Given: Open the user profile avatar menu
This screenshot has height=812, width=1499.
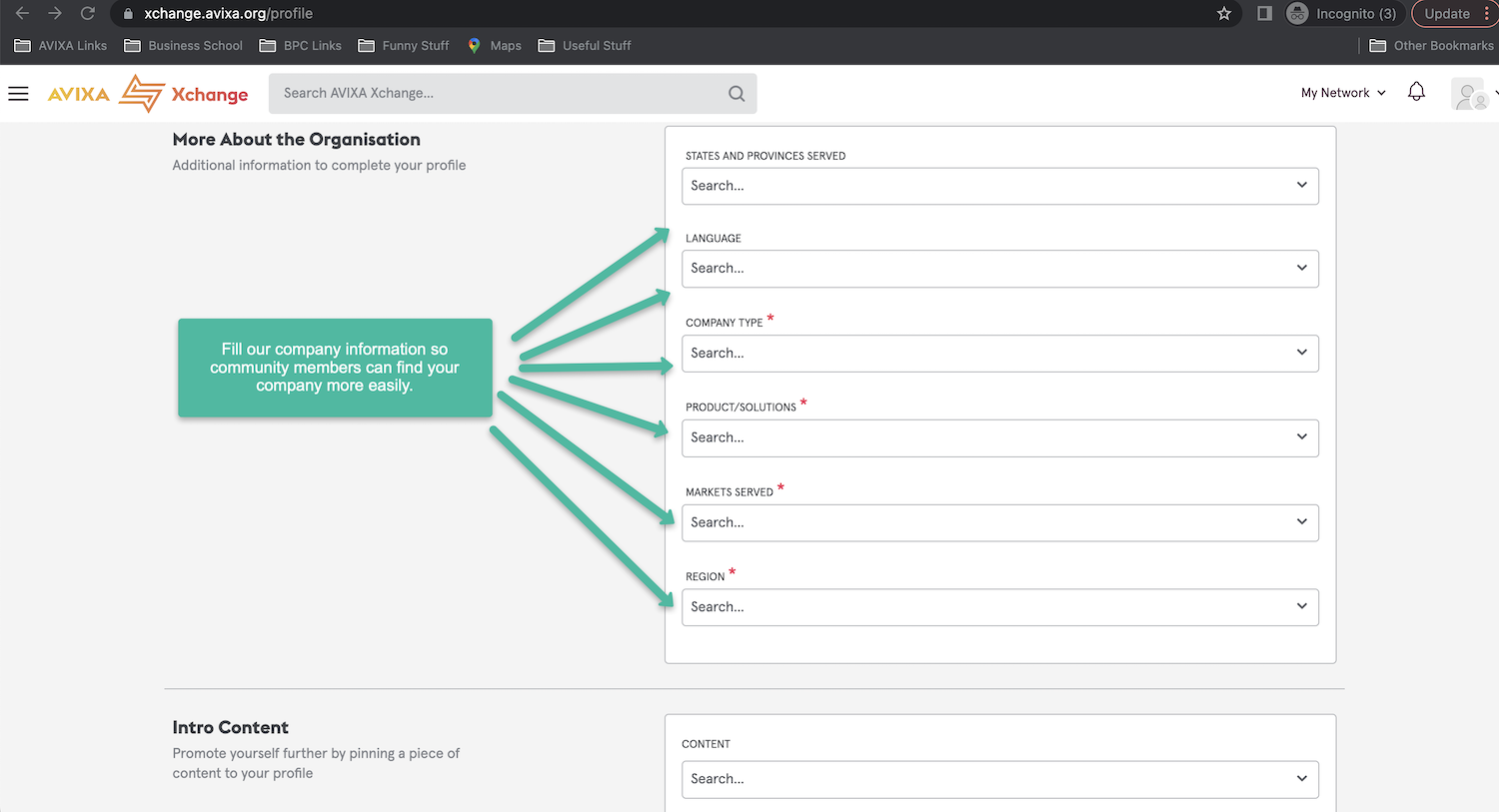Looking at the screenshot, I should click(x=1469, y=94).
